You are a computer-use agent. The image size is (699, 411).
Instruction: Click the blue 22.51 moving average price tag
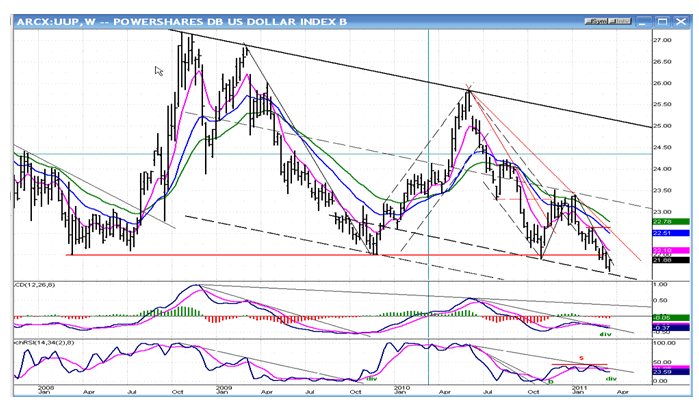point(670,233)
